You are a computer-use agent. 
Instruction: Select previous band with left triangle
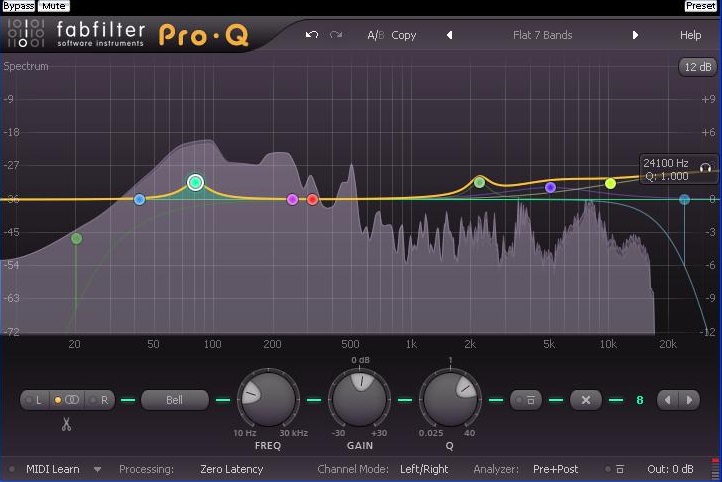[x=668, y=400]
